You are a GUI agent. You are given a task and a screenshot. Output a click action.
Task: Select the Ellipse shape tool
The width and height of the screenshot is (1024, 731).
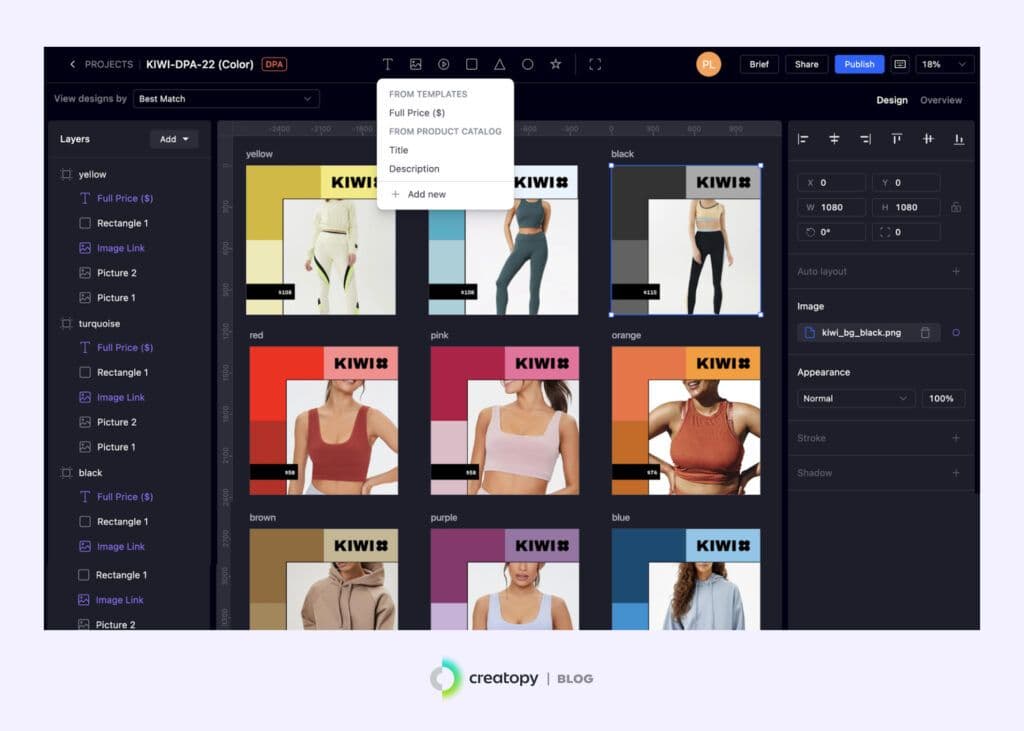click(527, 64)
